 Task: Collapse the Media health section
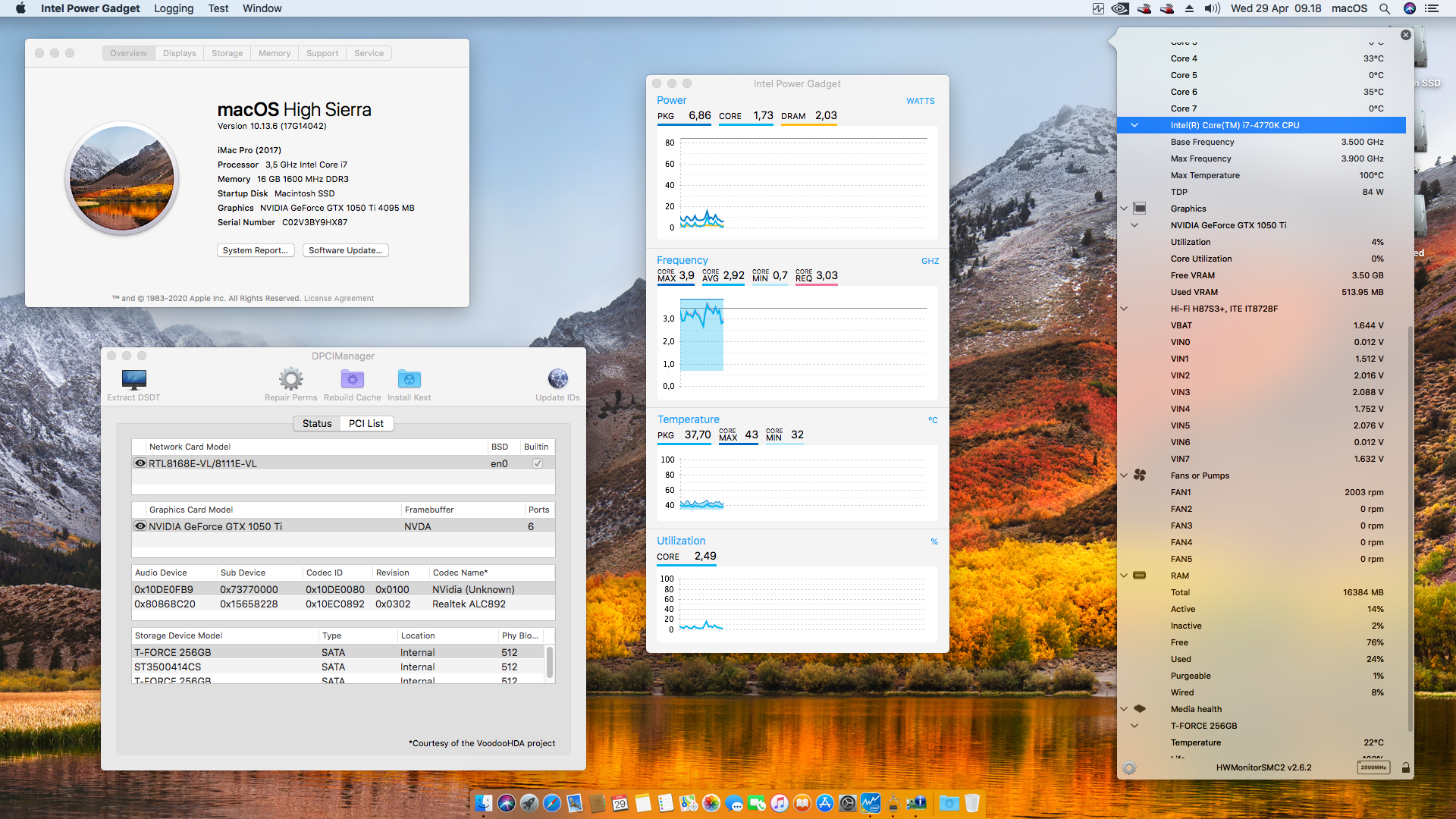pyautogui.click(x=1124, y=709)
